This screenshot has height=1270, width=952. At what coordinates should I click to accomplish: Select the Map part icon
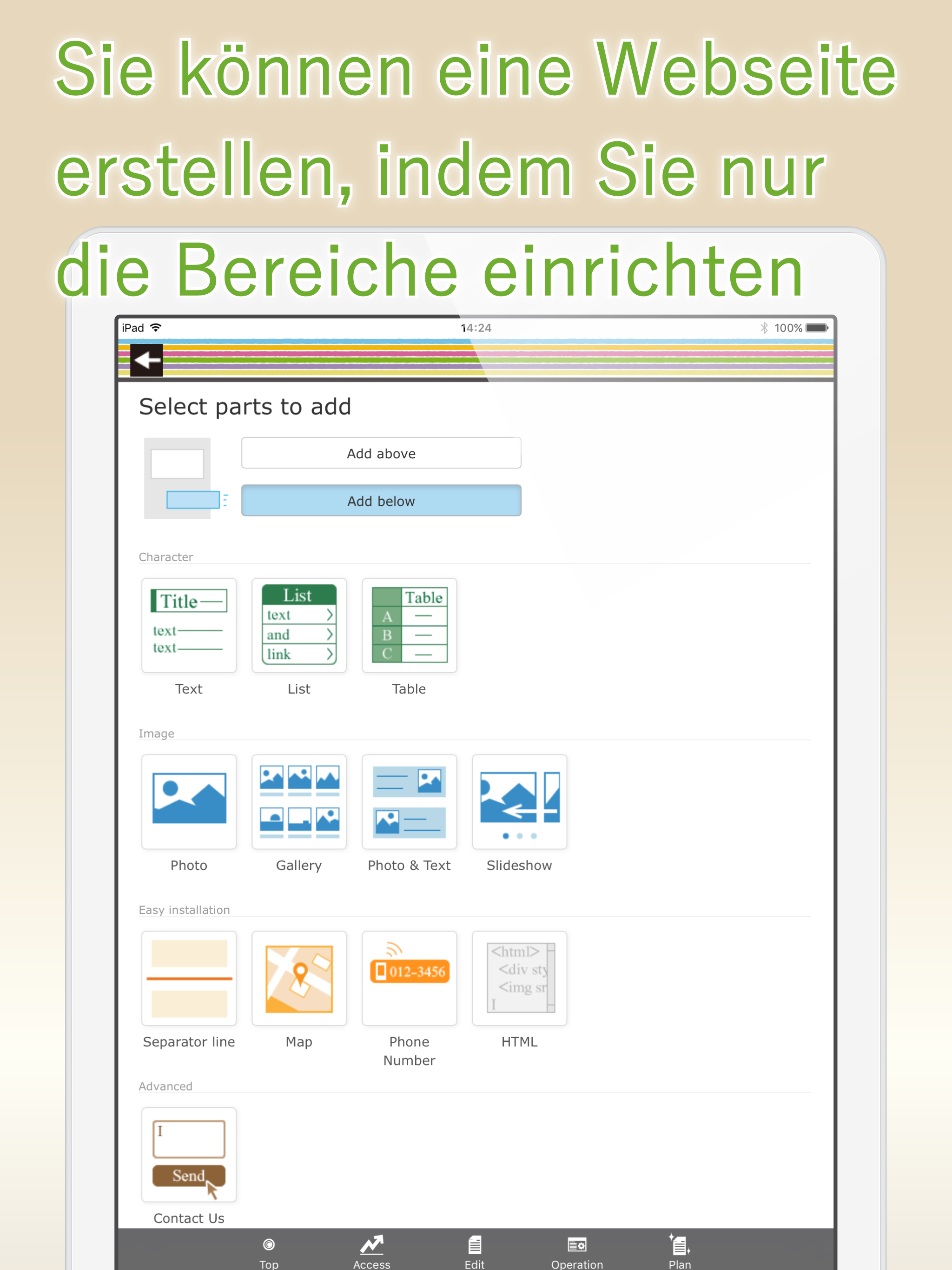(298, 978)
